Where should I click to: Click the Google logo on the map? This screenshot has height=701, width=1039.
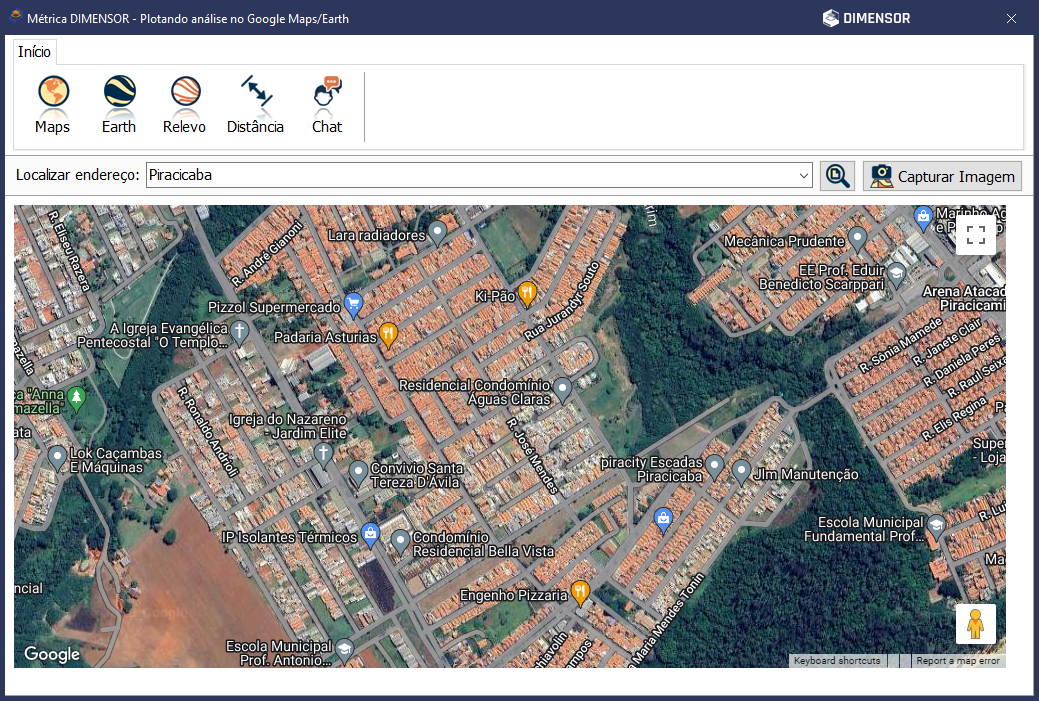click(52, 654)
